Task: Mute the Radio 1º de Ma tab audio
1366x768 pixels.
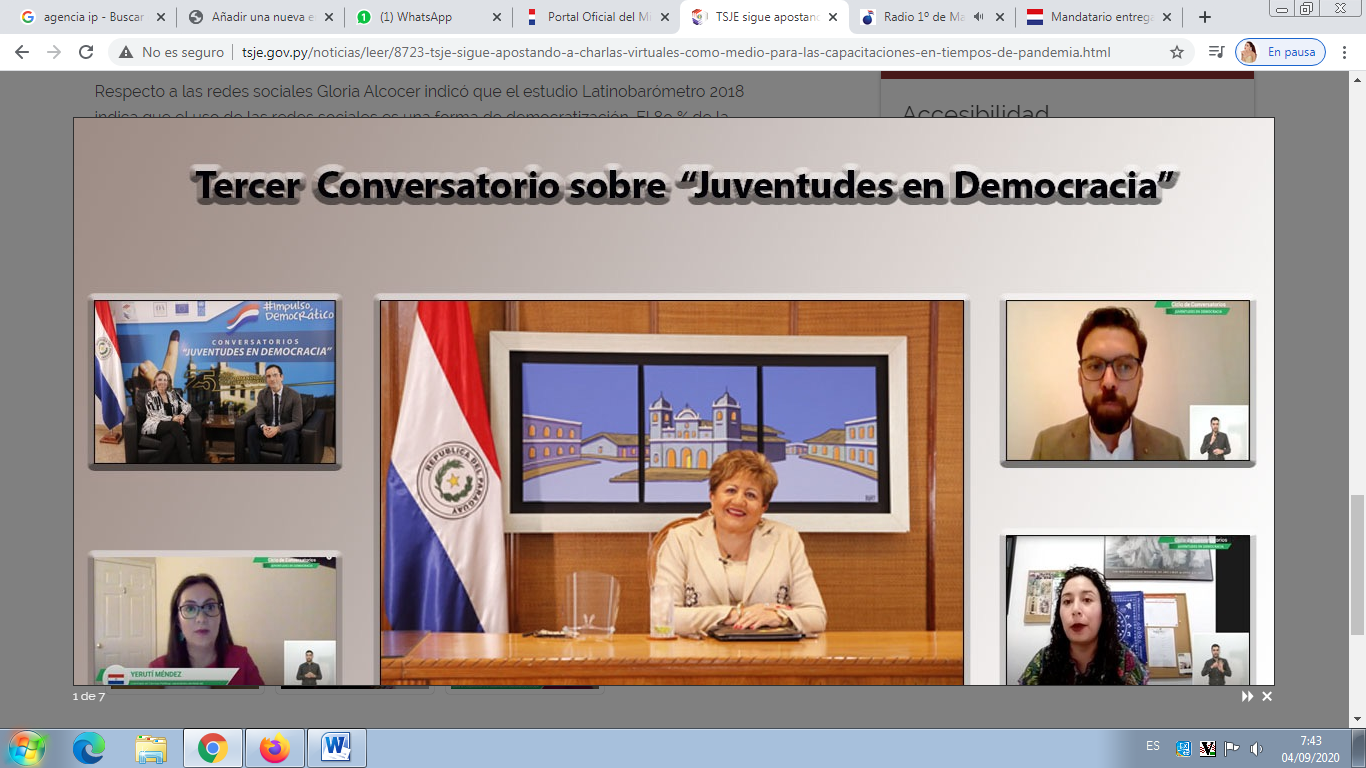Action: 978,17
